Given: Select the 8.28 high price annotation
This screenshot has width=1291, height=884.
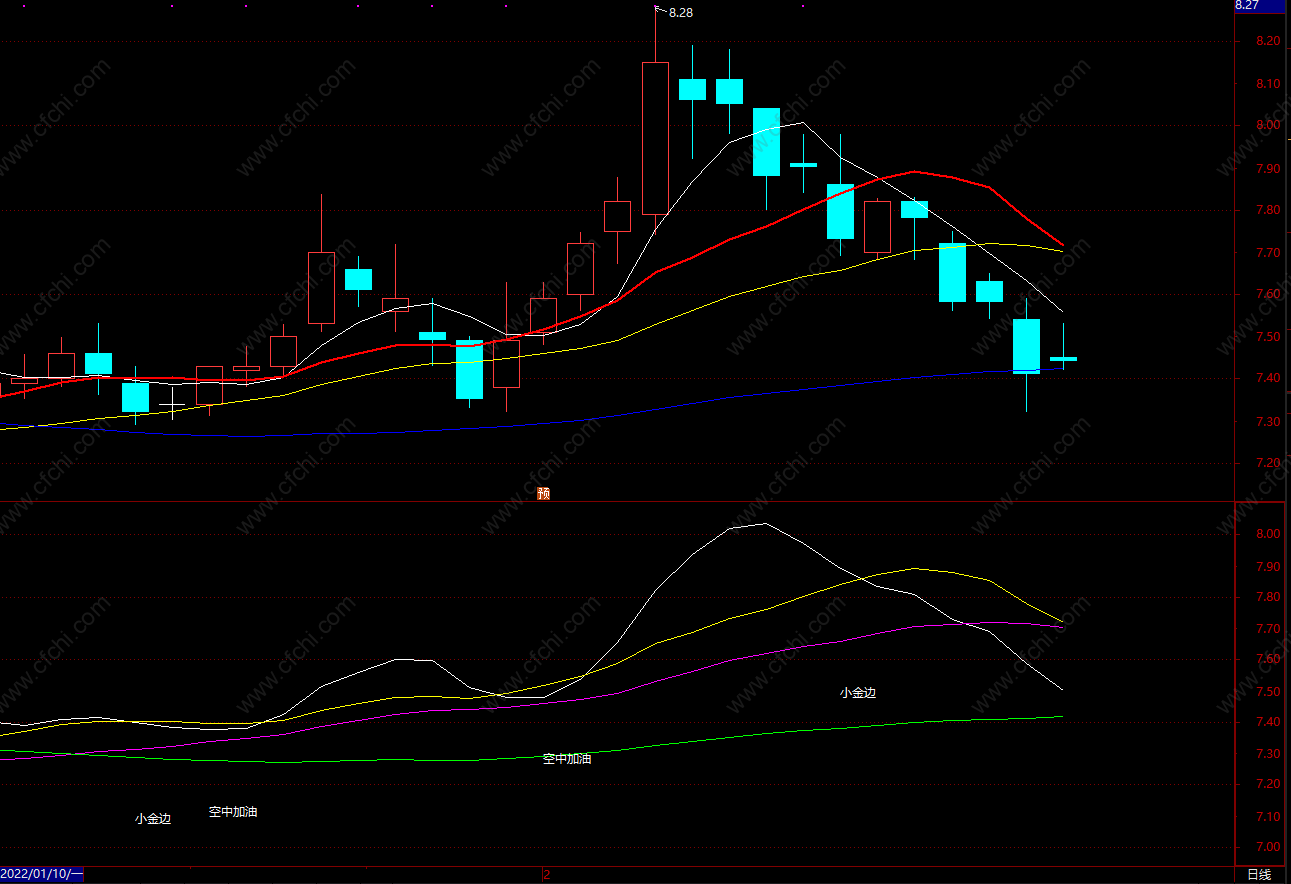Looking at the screenshot, I should coord(680,12).
